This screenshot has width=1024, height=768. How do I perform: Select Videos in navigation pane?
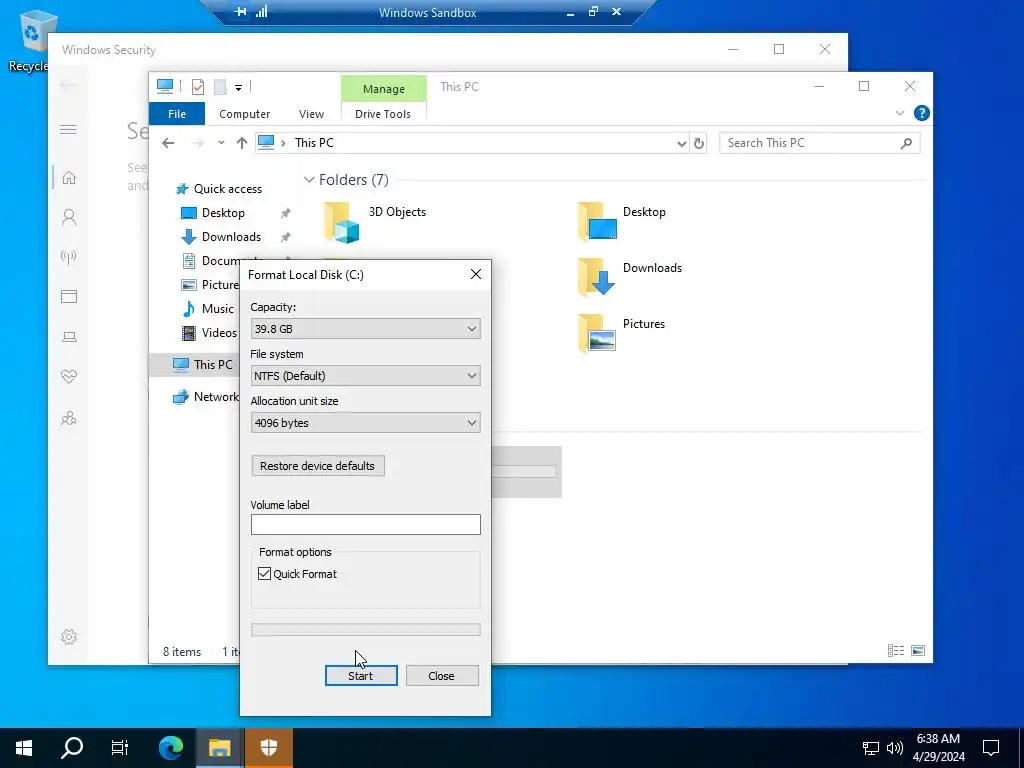click(x=209, y=333)
